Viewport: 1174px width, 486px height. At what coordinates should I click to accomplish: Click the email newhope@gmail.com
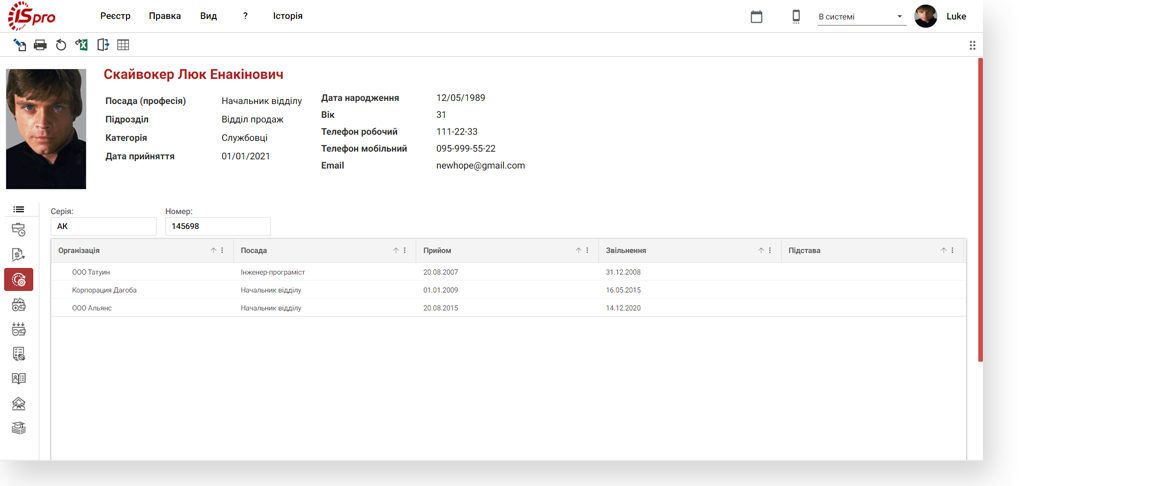481,165
